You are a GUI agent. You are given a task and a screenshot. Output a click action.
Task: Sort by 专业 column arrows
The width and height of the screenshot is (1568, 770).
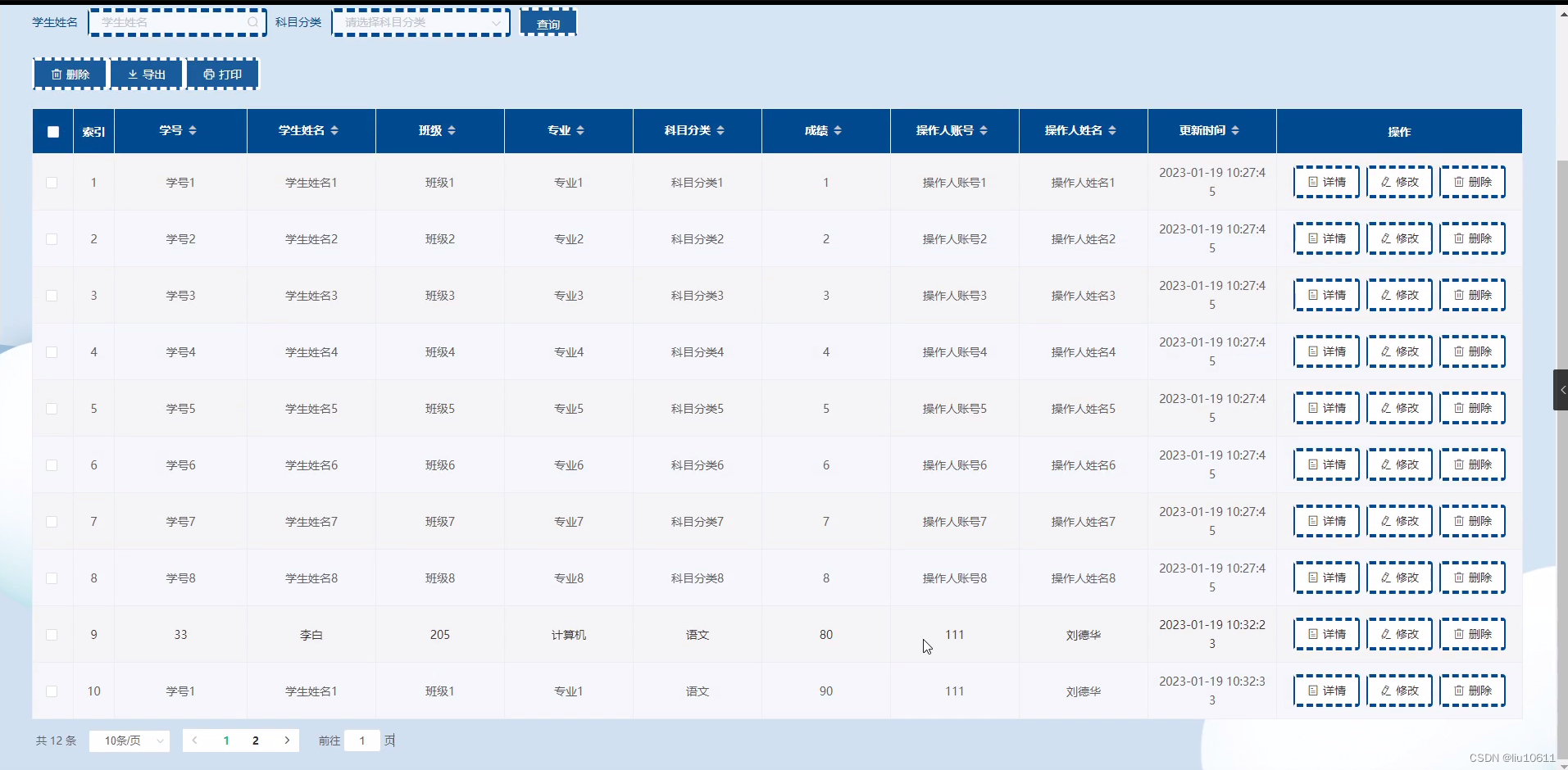click(580, 130)
